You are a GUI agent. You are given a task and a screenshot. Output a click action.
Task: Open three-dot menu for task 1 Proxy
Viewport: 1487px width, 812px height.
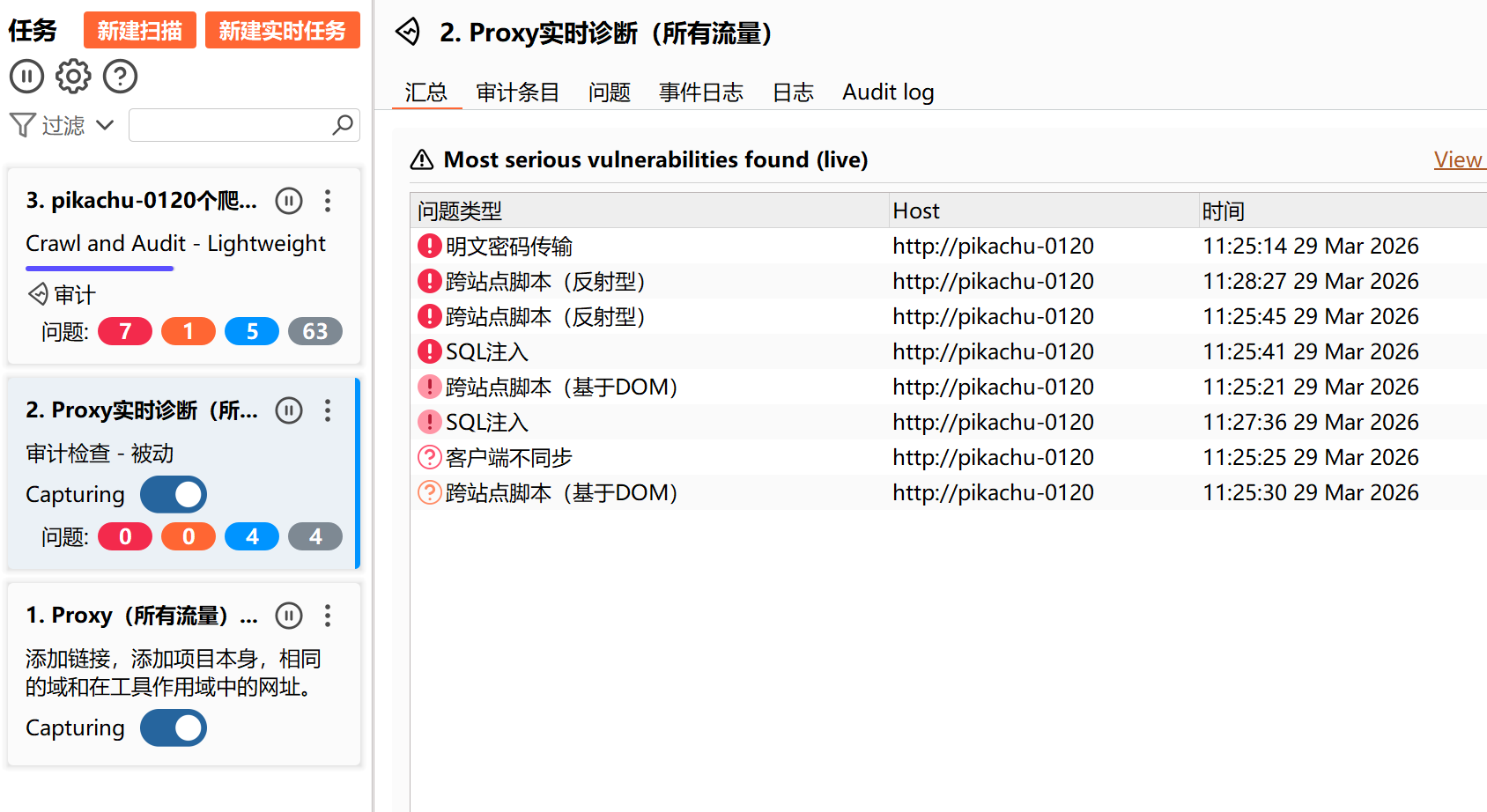point(328,616)
